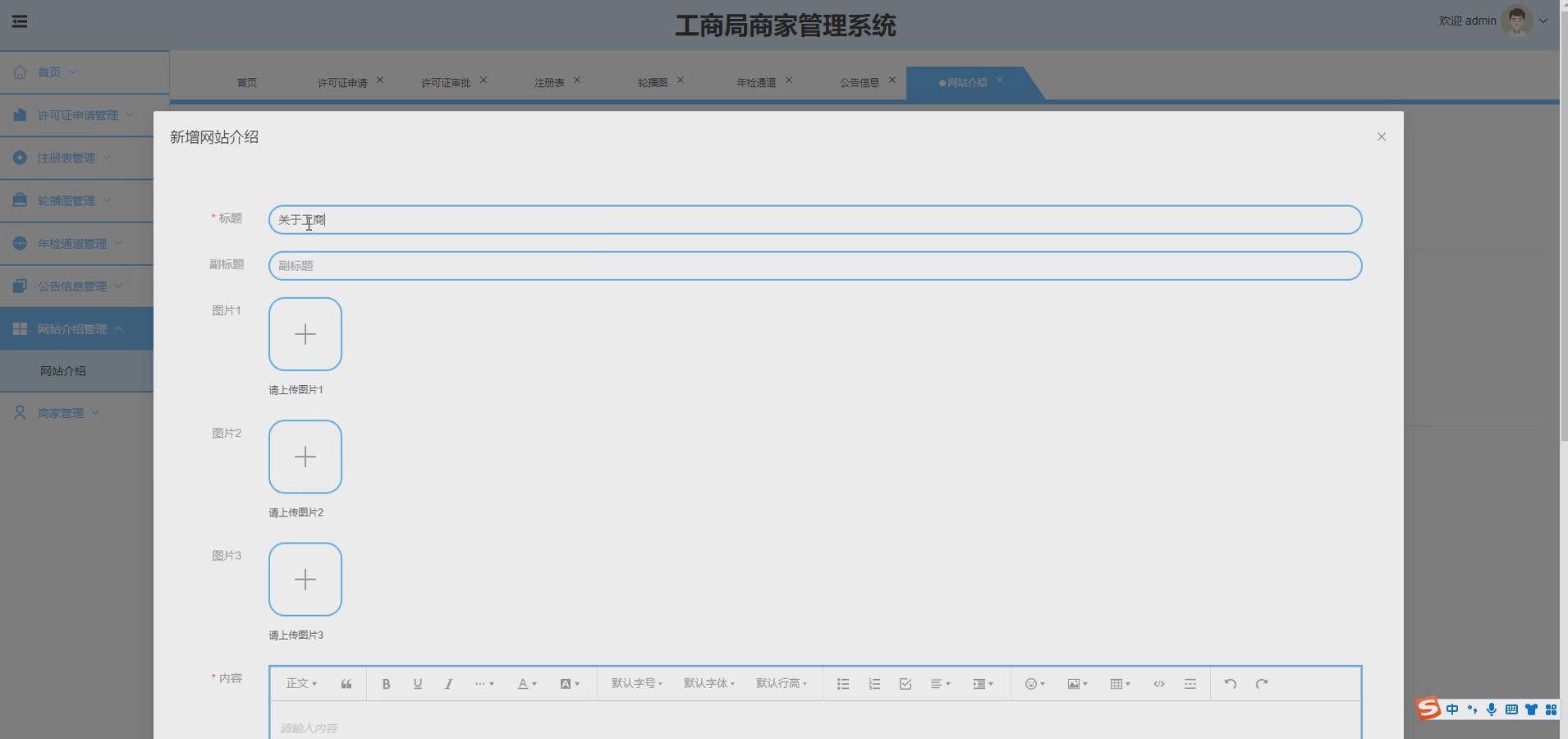Undo the last edit in the editor

tap(1230, 683)
